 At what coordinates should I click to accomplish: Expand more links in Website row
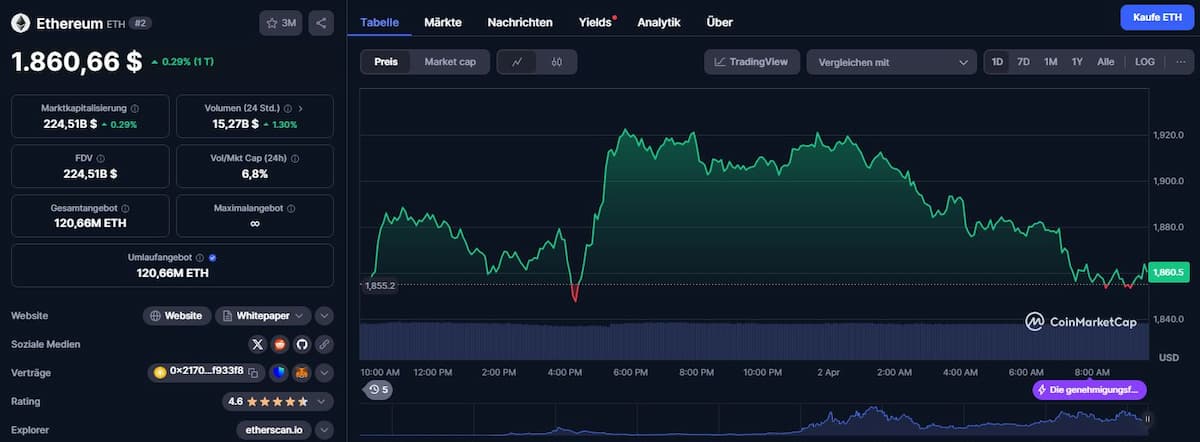pos(324,316)
